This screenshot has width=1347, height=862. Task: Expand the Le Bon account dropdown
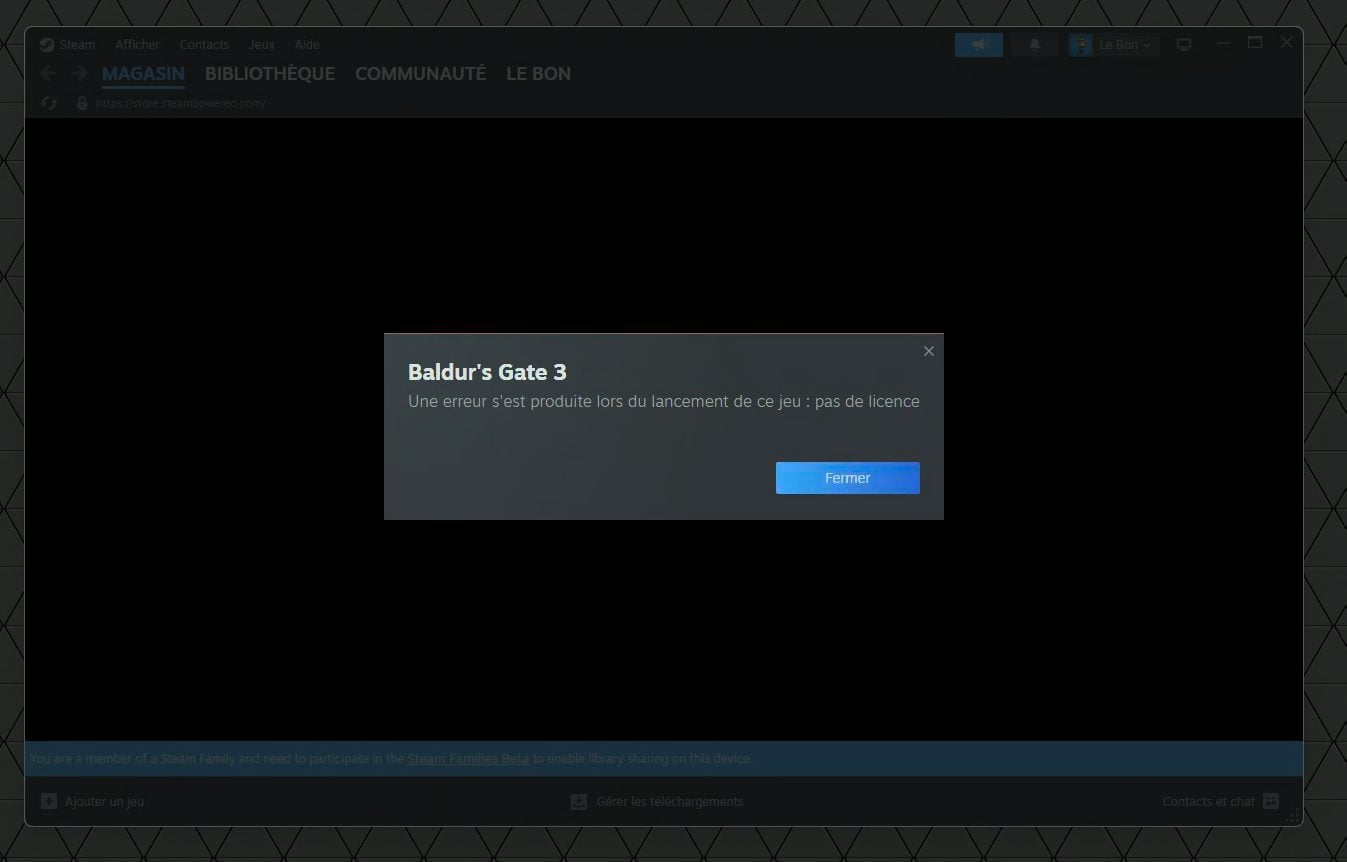click(1114, 45)
